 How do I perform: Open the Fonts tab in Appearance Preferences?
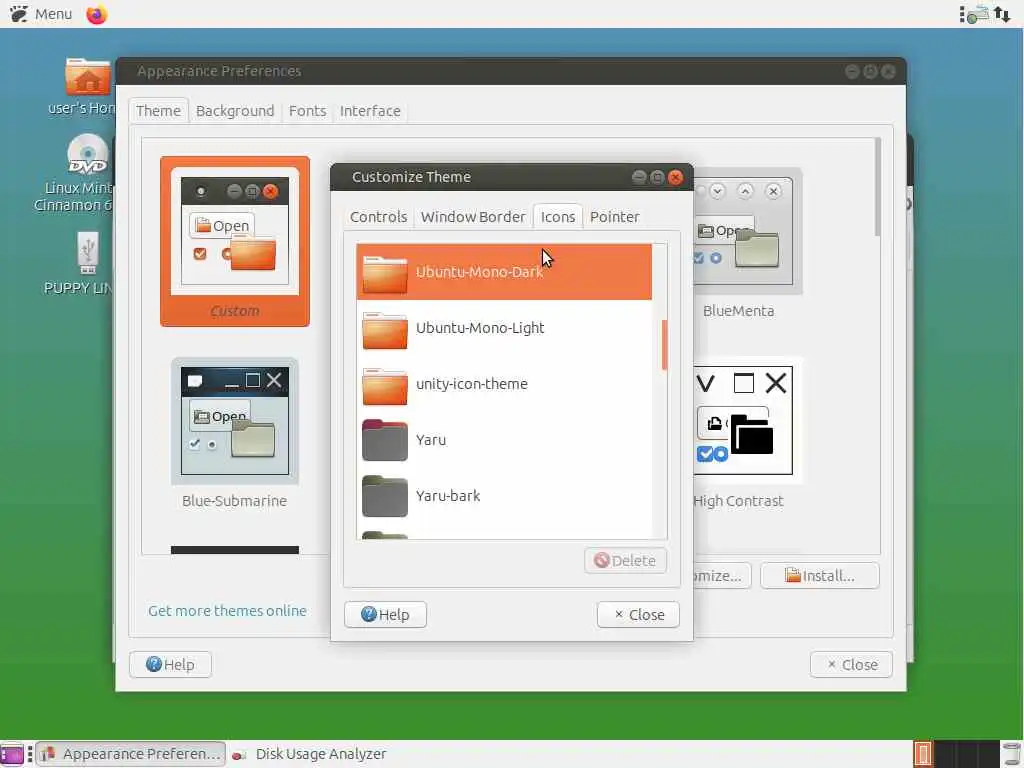[308, 111]
